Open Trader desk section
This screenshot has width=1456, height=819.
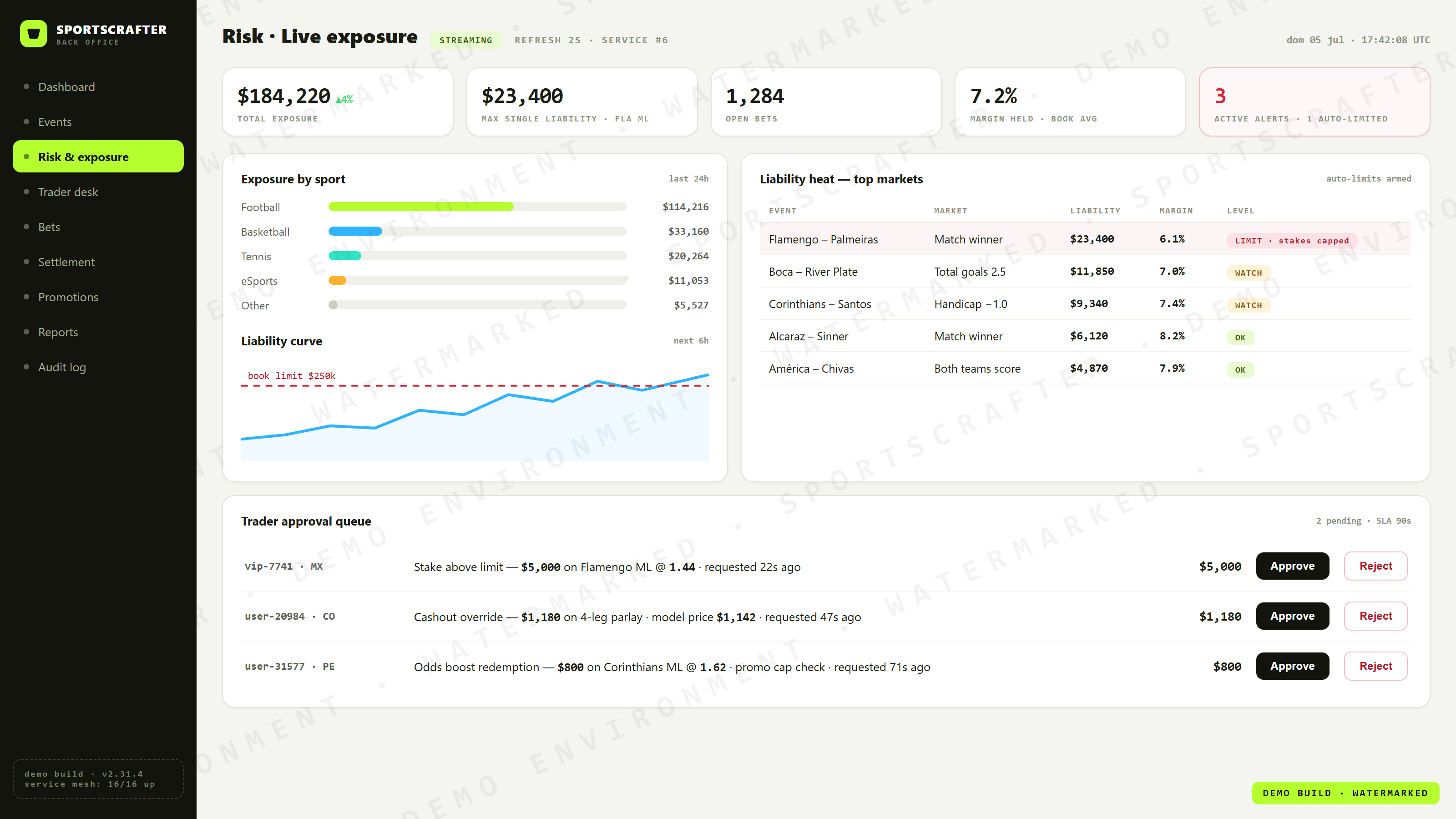click(x=98, y=192)
